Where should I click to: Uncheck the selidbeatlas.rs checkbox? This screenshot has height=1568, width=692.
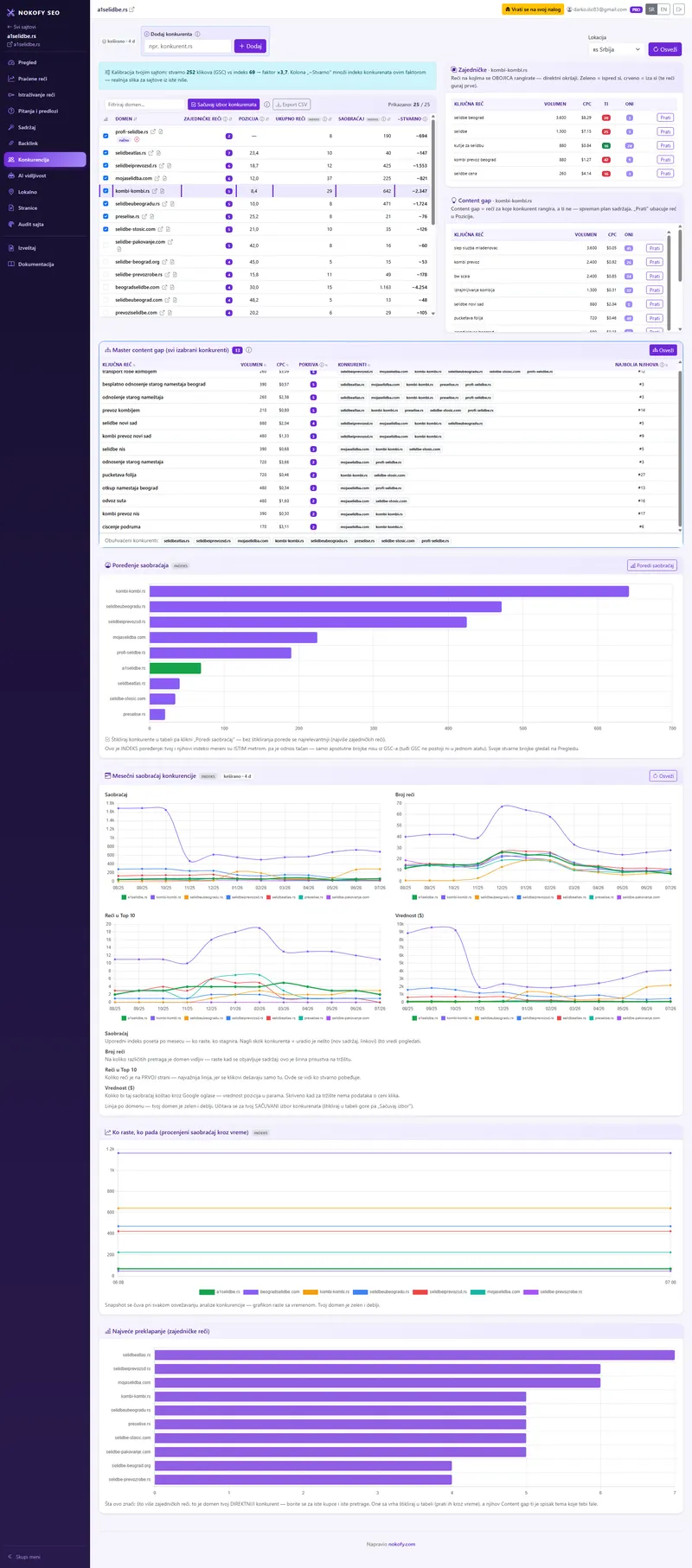(106, 153)
